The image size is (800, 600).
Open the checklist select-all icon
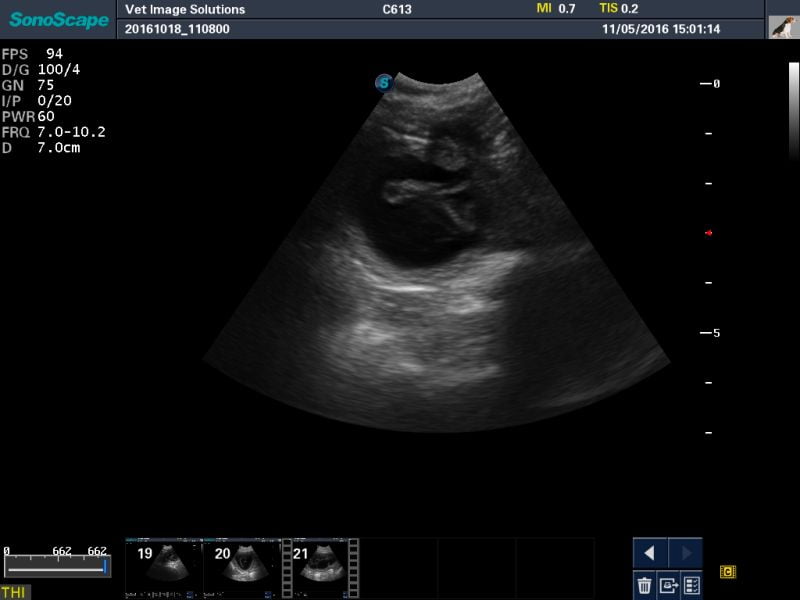[x=691, y=585]
